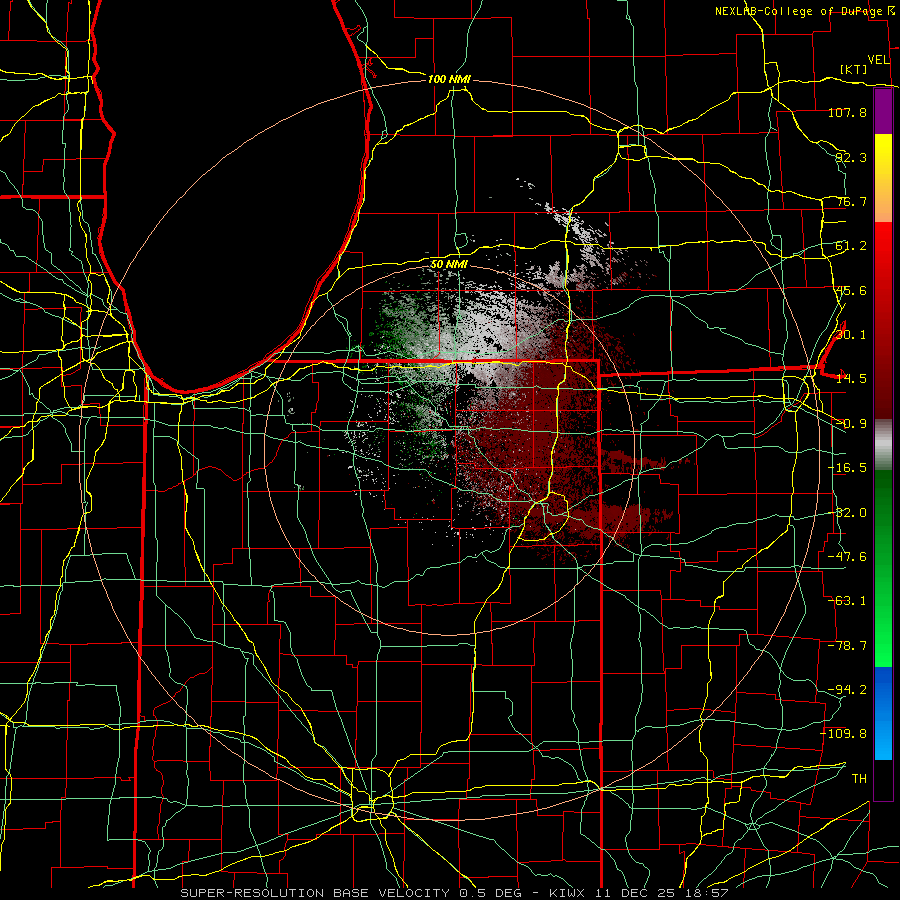This screenshot has height=900, width=900.
Task: Click the -16.5 legend value
Action: tap(847, 468)
